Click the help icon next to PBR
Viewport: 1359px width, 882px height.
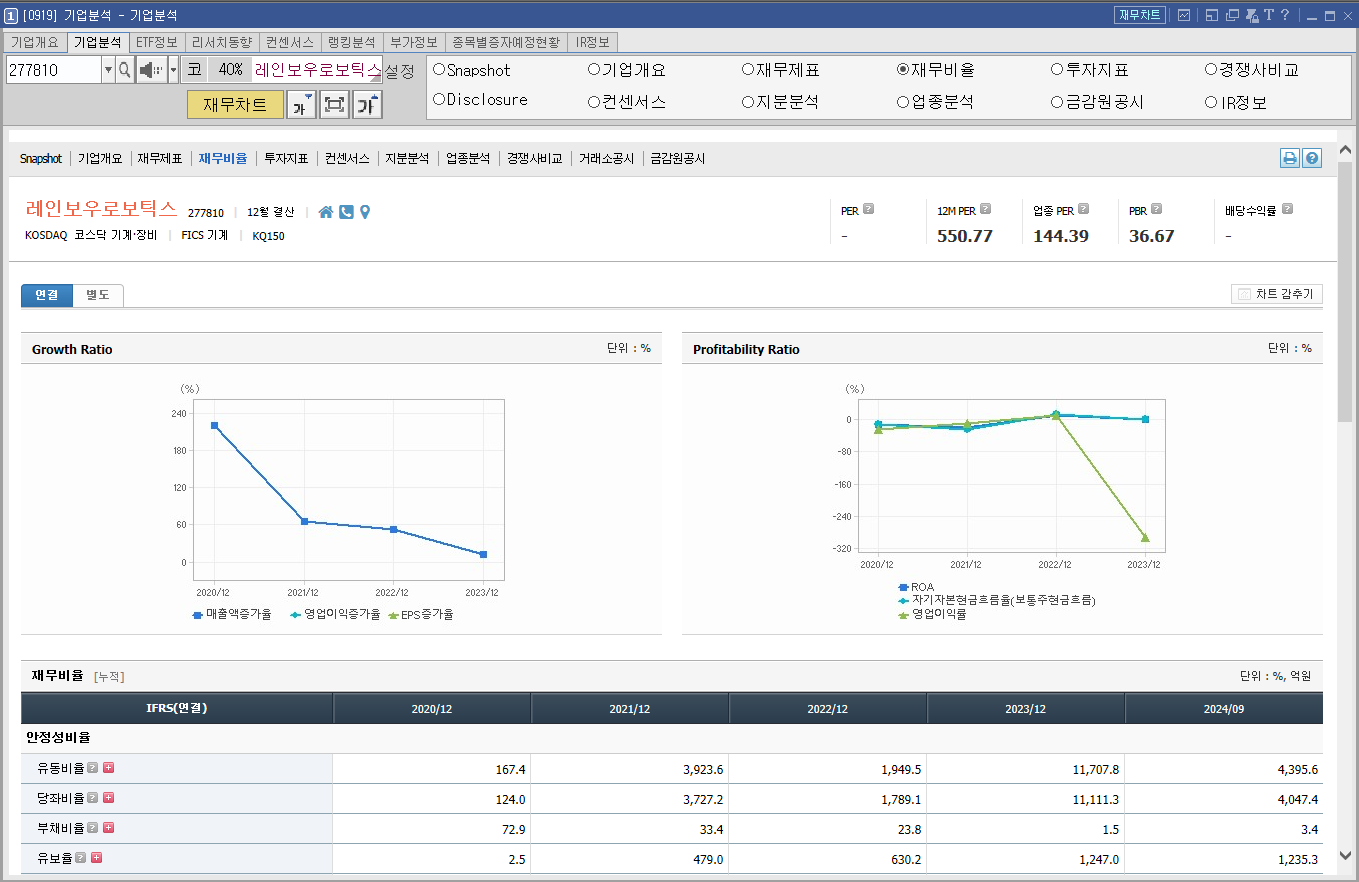pyautogui.click(x=1156, y=209)
